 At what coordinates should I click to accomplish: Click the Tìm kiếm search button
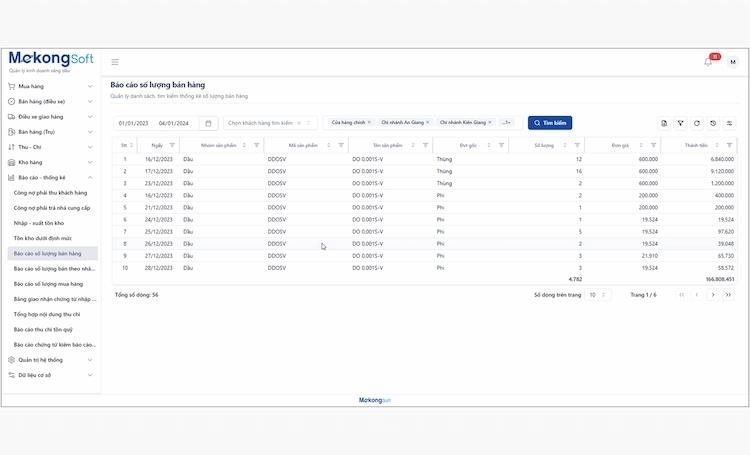pos(550,123)
